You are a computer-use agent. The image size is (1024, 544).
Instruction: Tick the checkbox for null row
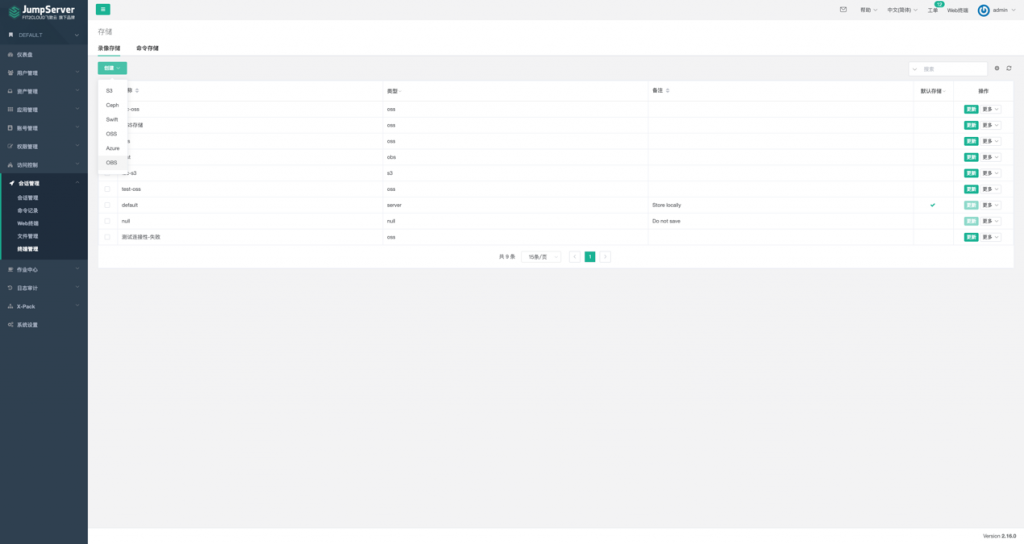click(x=107, y=221)
